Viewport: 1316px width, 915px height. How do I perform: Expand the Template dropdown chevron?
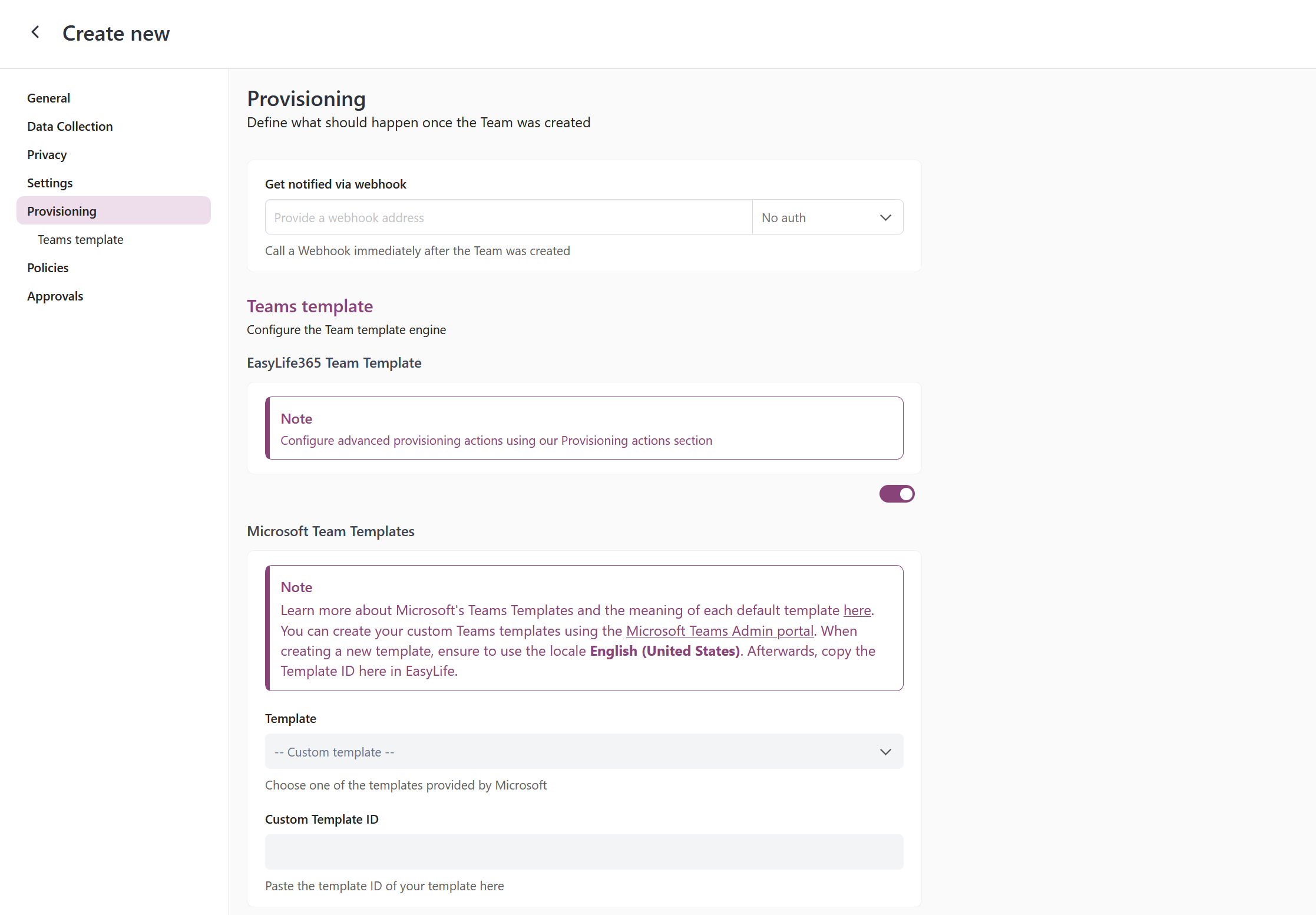[x=885, y=752]
